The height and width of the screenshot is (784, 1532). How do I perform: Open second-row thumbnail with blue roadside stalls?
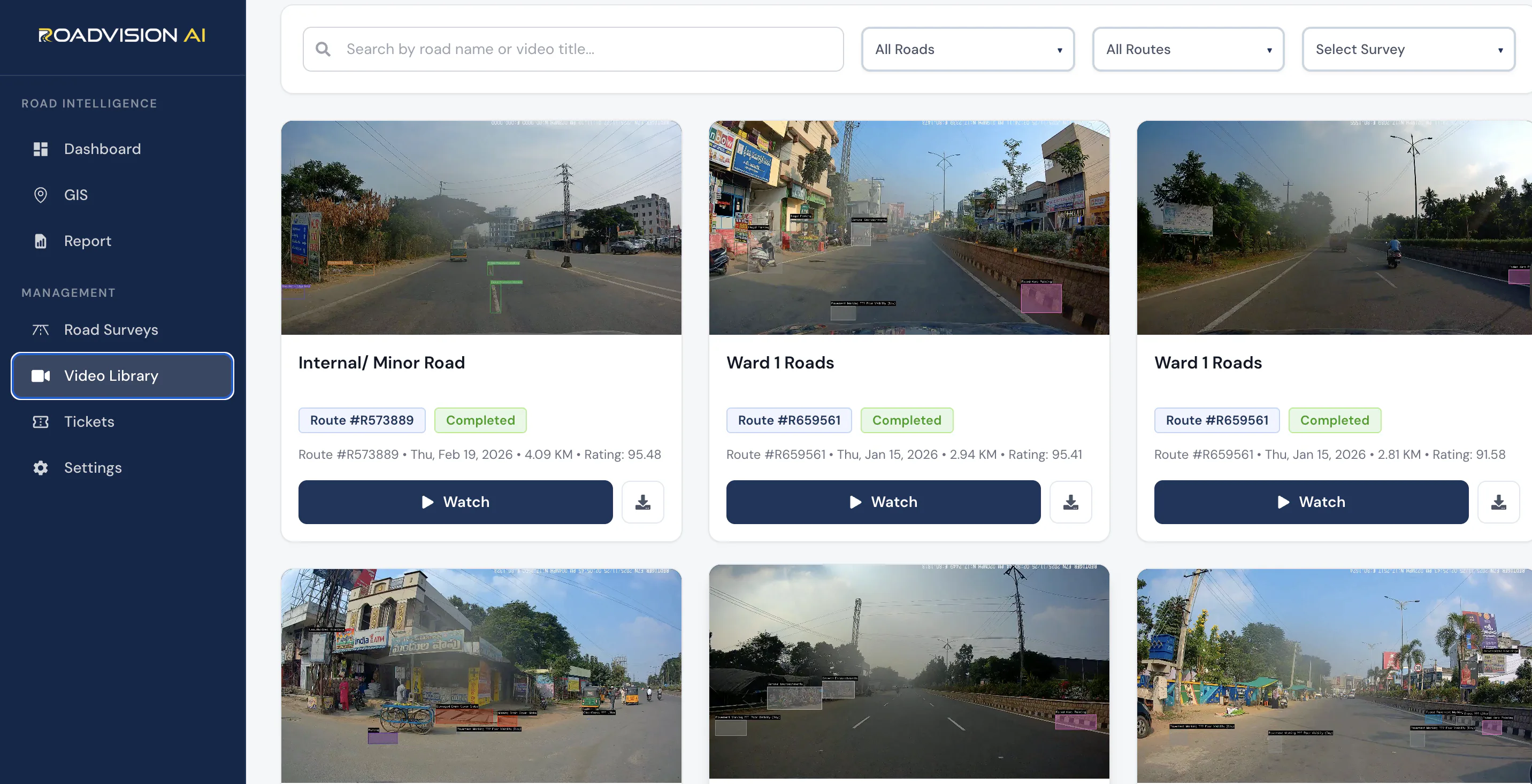(x=1334, y=676)
